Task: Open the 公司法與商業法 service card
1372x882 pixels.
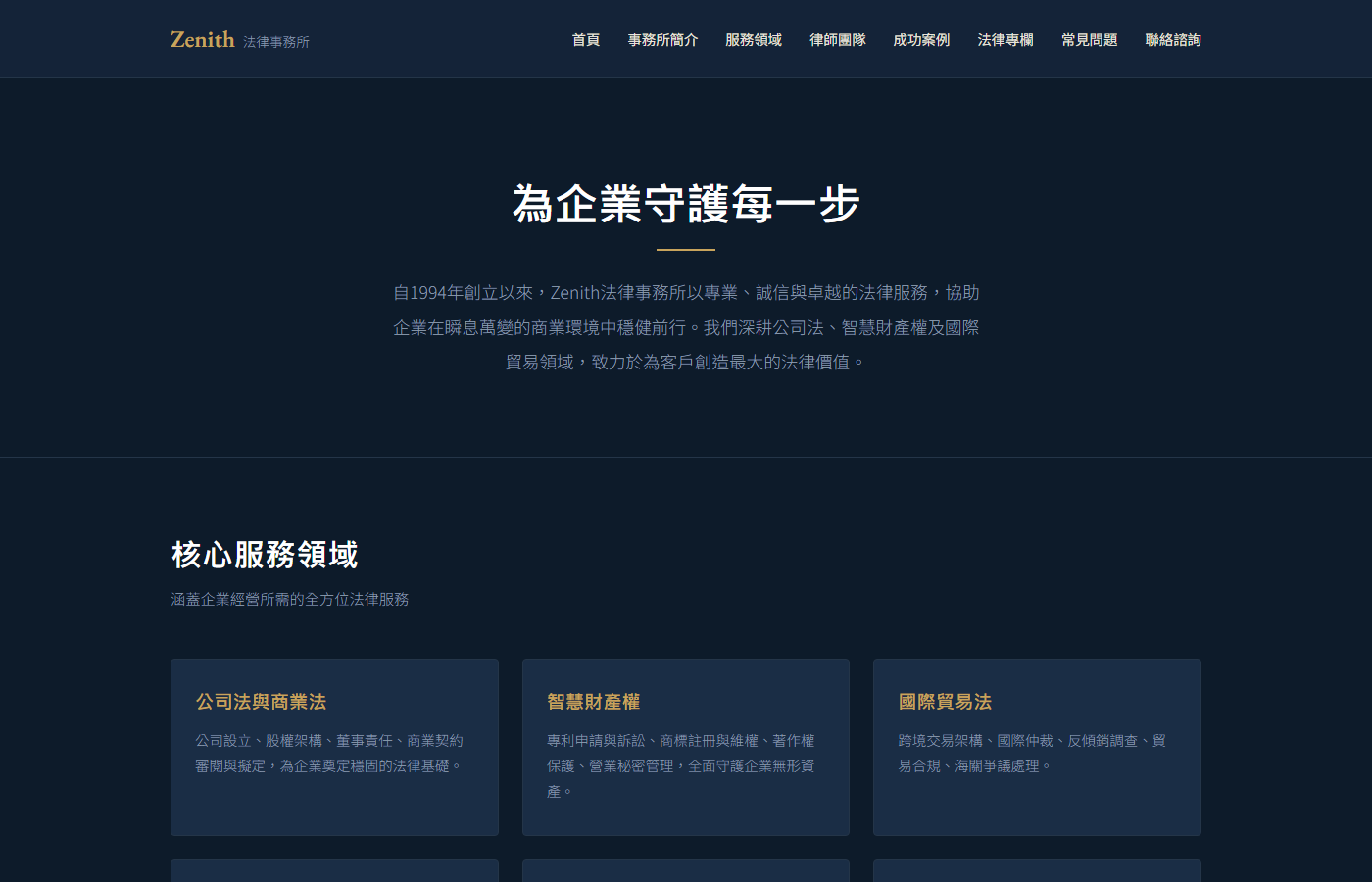Action: 334,747
